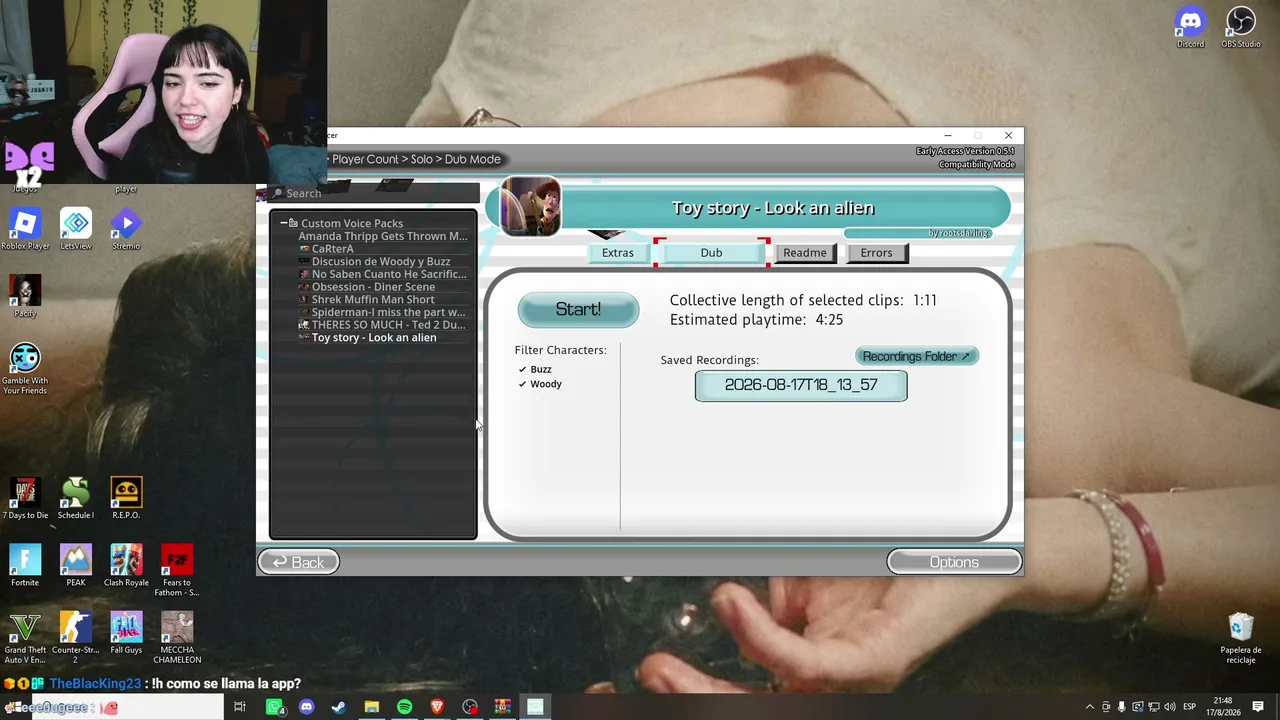Image resolution: width=1280 pixels, height=720 pixels.
Task: Open the Recycle Bin (Papelera de reciclaje)
Action: pyautogui.click(x=1241, y=638)
